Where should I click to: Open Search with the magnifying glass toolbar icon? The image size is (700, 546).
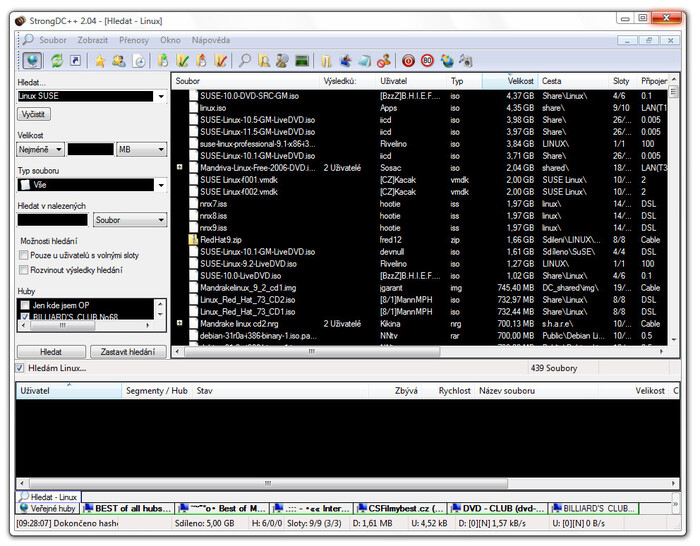[245, 61]
